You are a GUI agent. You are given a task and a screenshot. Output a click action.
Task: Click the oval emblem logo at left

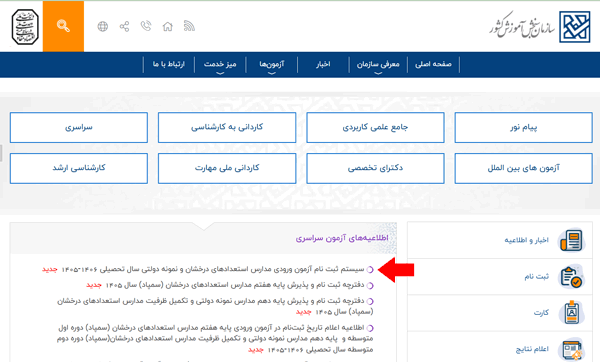tap(25, 27)
